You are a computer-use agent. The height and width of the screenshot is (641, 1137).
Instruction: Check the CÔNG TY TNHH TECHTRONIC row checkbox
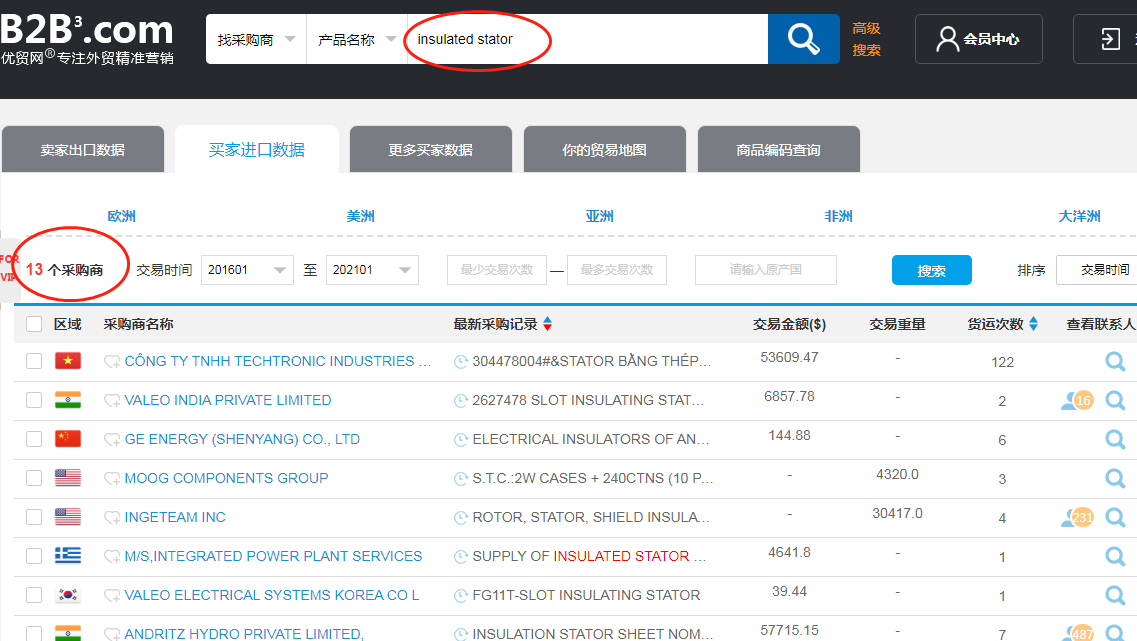click(34, 361)
